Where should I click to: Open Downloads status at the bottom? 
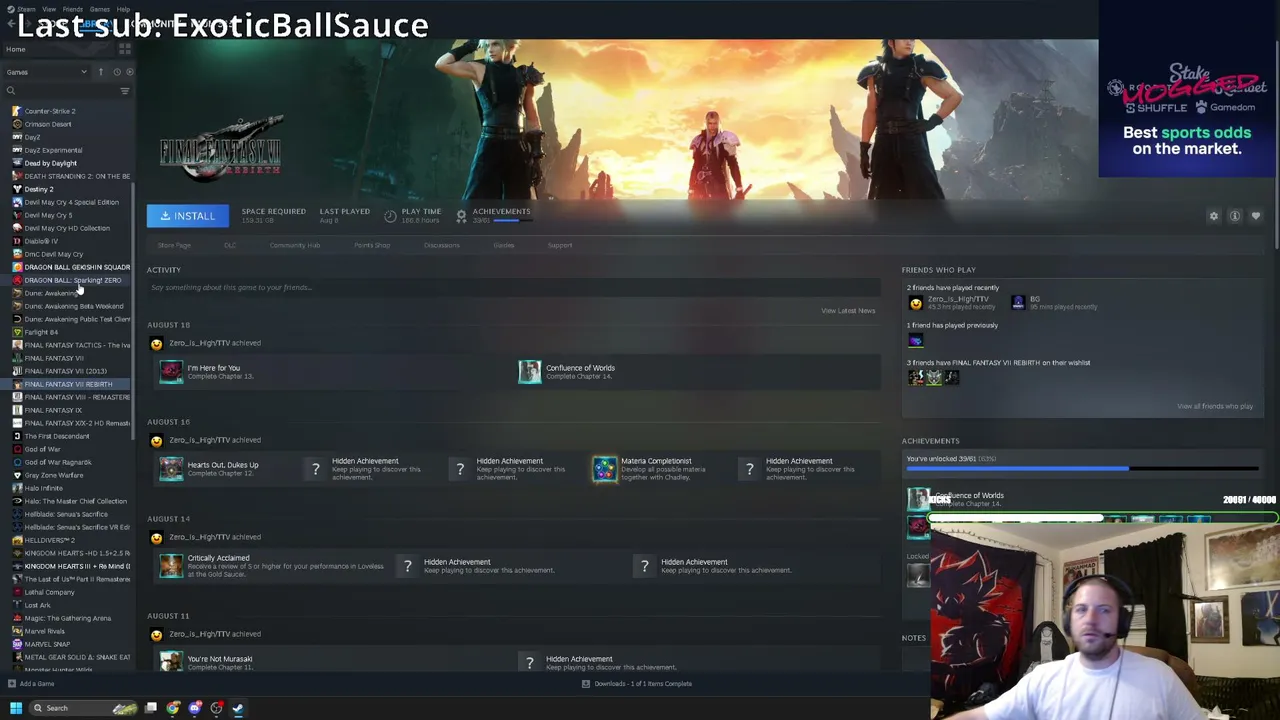[637, 684]
